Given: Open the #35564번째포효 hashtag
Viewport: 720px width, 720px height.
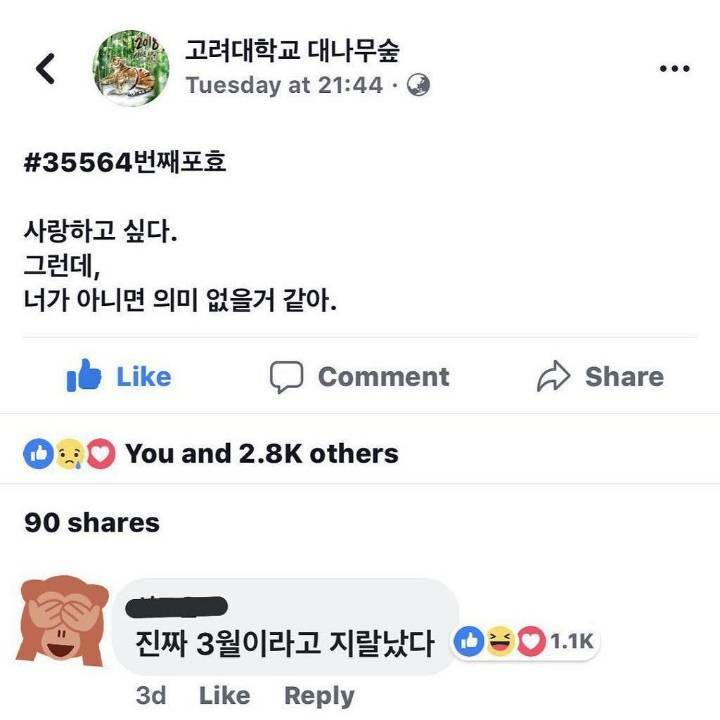Looking at the screenshot, I should click(125, 162).
